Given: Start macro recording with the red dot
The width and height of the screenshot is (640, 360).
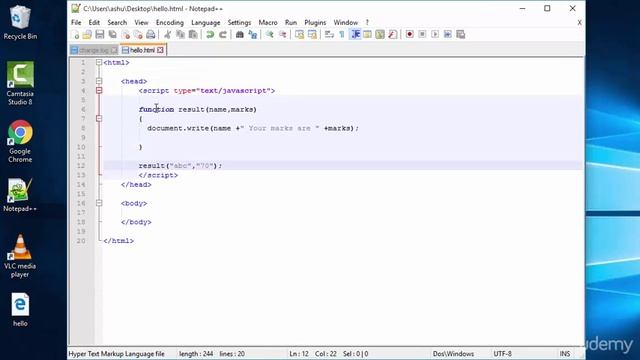Looking at the screenshot, I should point(409,35).
